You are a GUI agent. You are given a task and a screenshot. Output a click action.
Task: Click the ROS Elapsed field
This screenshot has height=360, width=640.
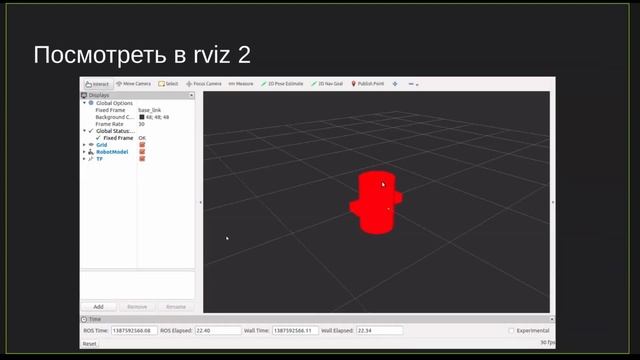[218, 331]
